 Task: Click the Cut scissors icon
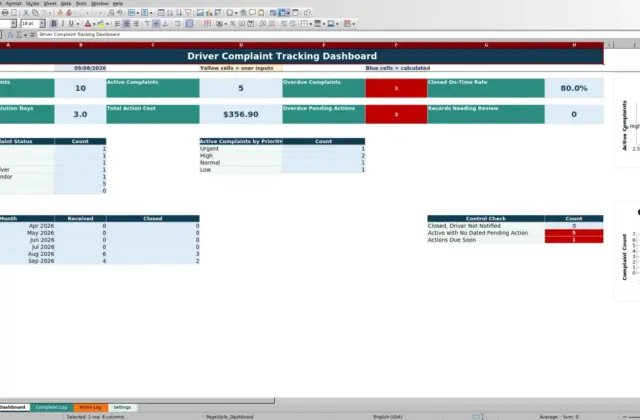[x=26, y=13]
